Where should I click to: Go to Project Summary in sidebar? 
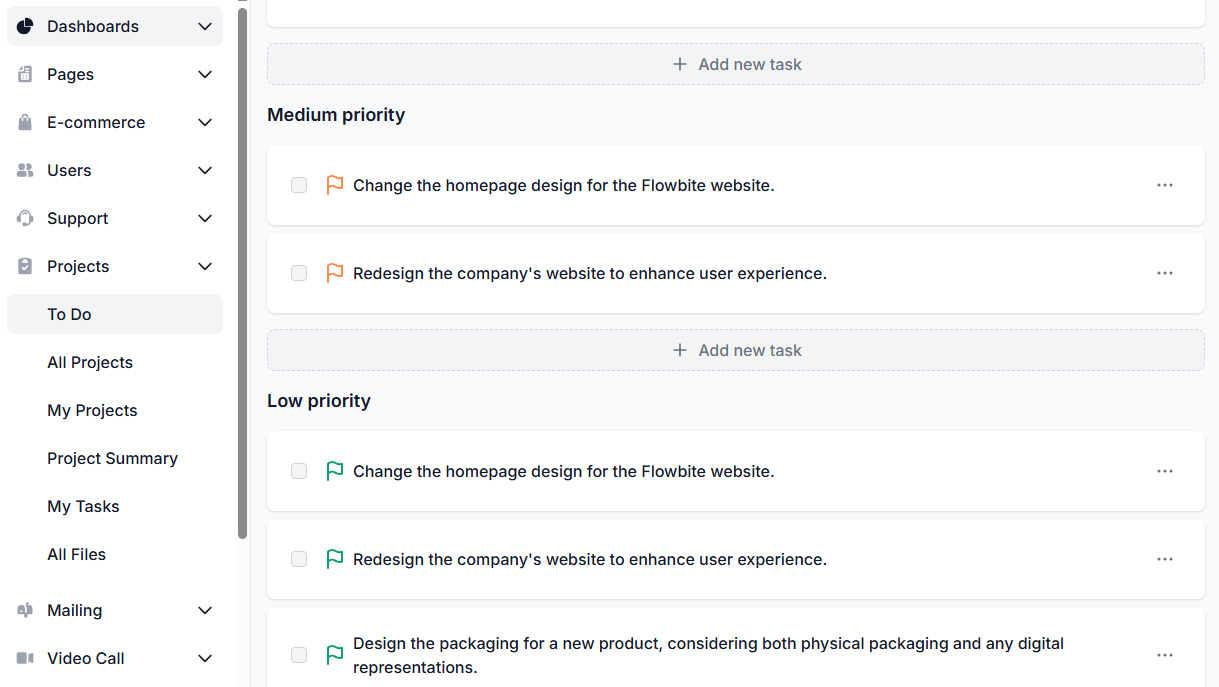[112, 458]
